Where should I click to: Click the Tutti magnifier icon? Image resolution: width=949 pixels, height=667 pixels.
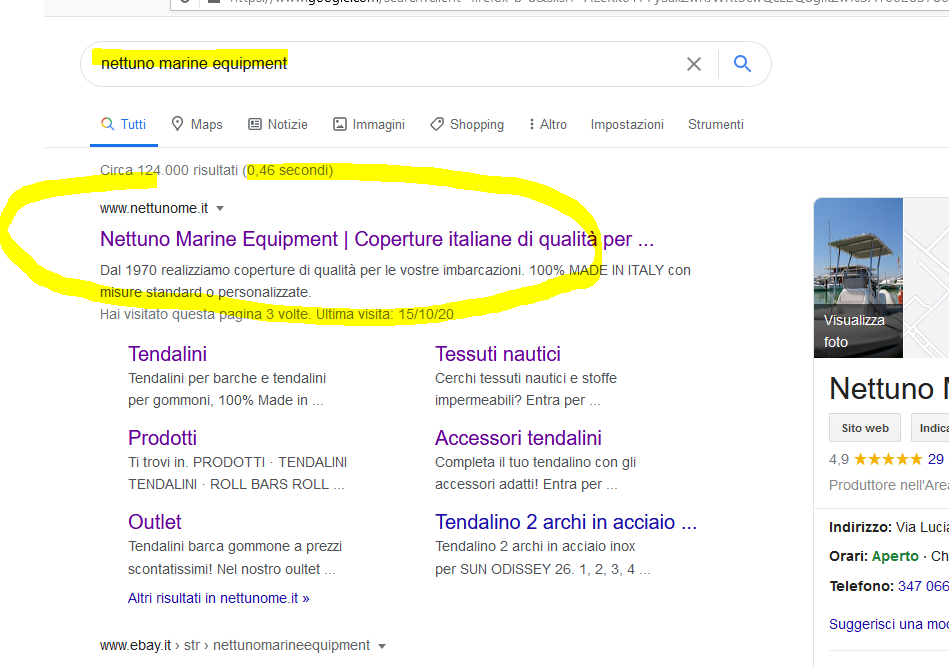[107, 124]
